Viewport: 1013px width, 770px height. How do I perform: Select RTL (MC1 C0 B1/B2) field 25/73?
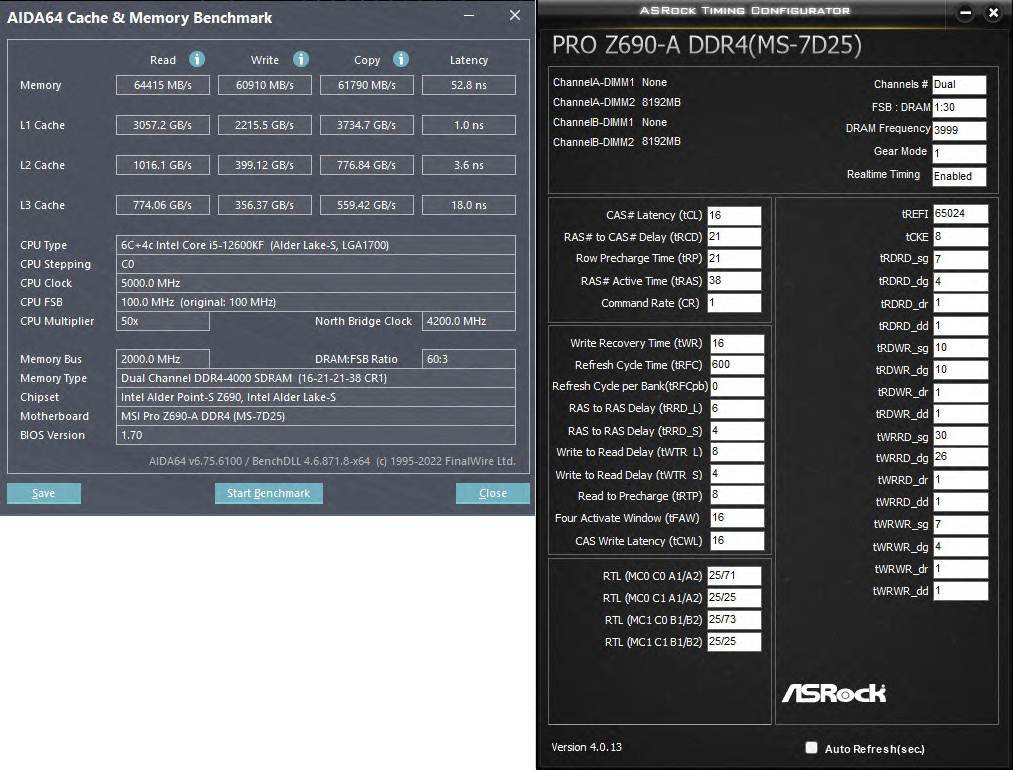(x=735, y=619)
